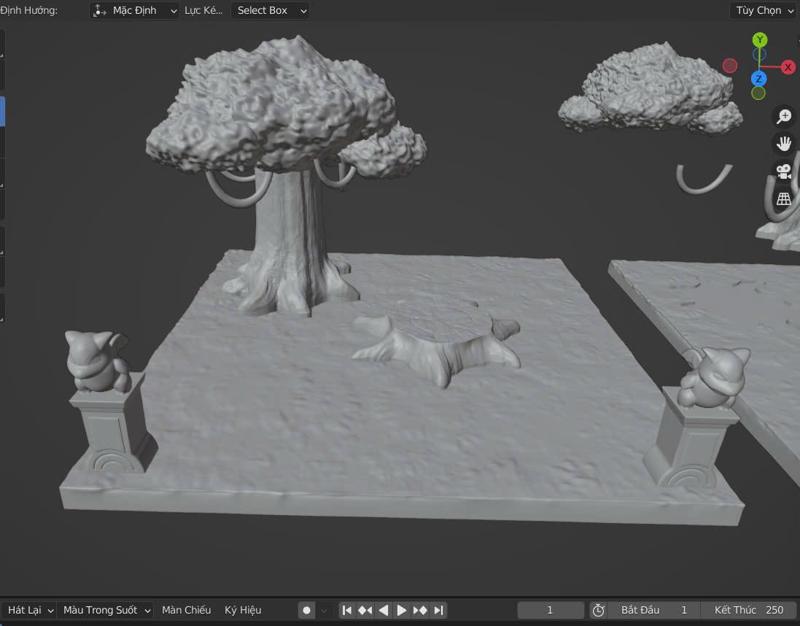Open the Ký Hiệu marker menu

[x=243, y=610]
